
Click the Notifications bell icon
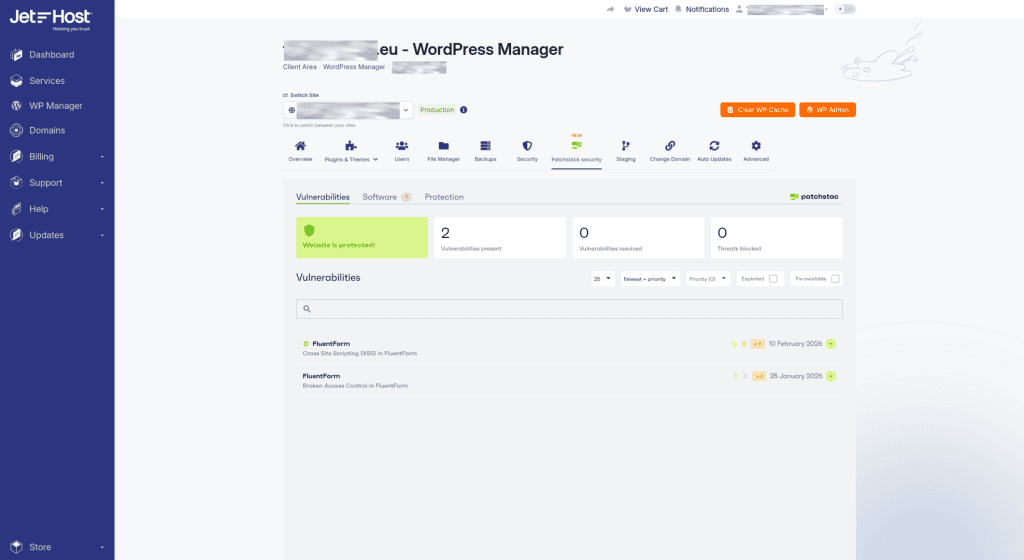coord(678,9)
